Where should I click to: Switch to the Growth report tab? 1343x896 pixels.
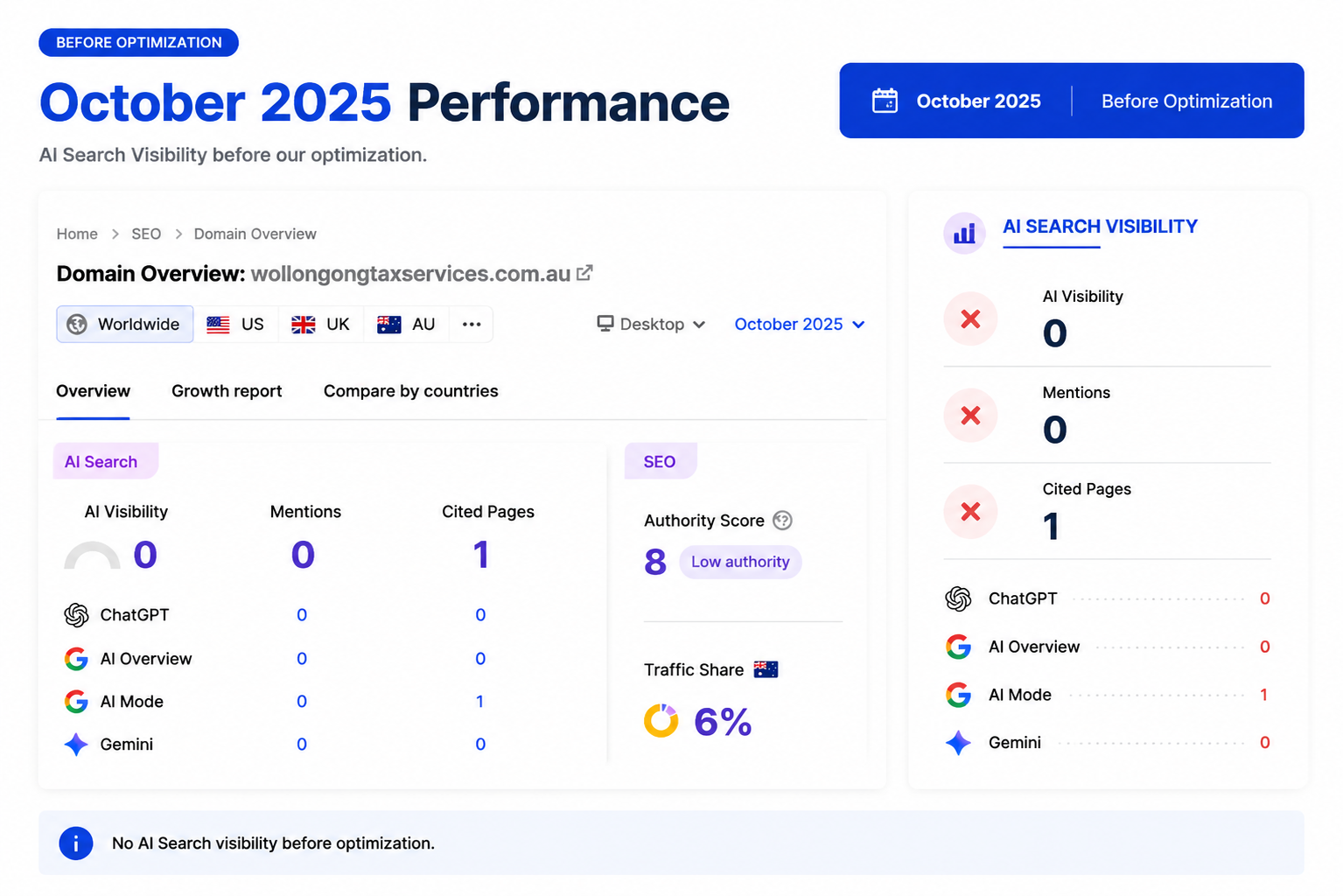(227, 391)
